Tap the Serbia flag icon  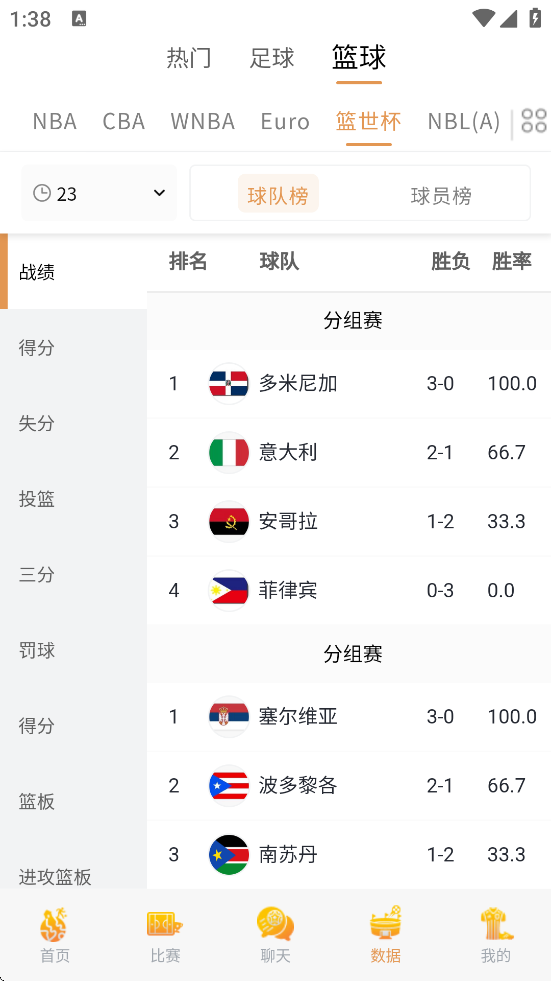(229, 716)
